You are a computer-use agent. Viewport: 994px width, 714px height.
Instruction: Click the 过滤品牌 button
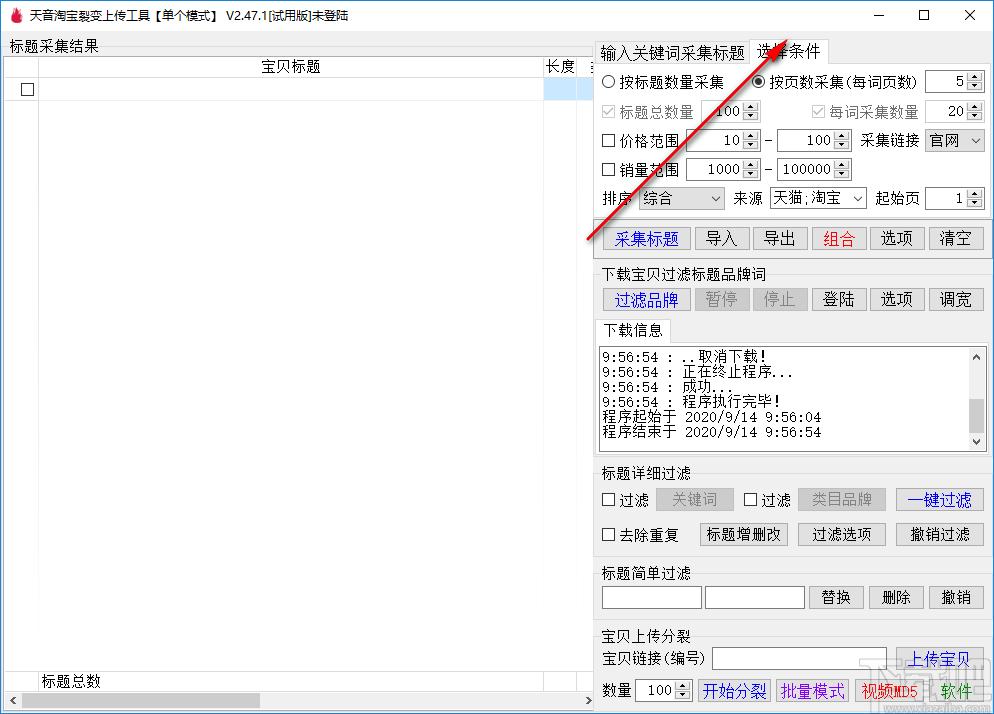click(647, 299)
